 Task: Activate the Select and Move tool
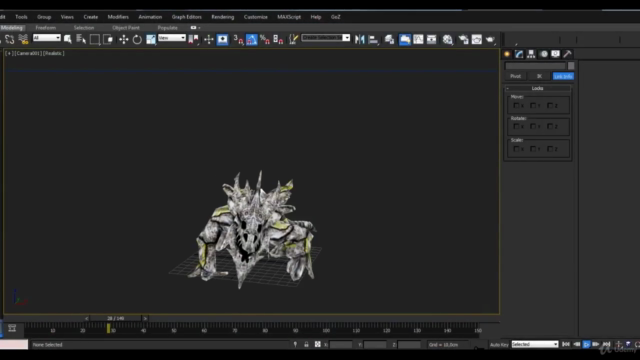(123, 39)
